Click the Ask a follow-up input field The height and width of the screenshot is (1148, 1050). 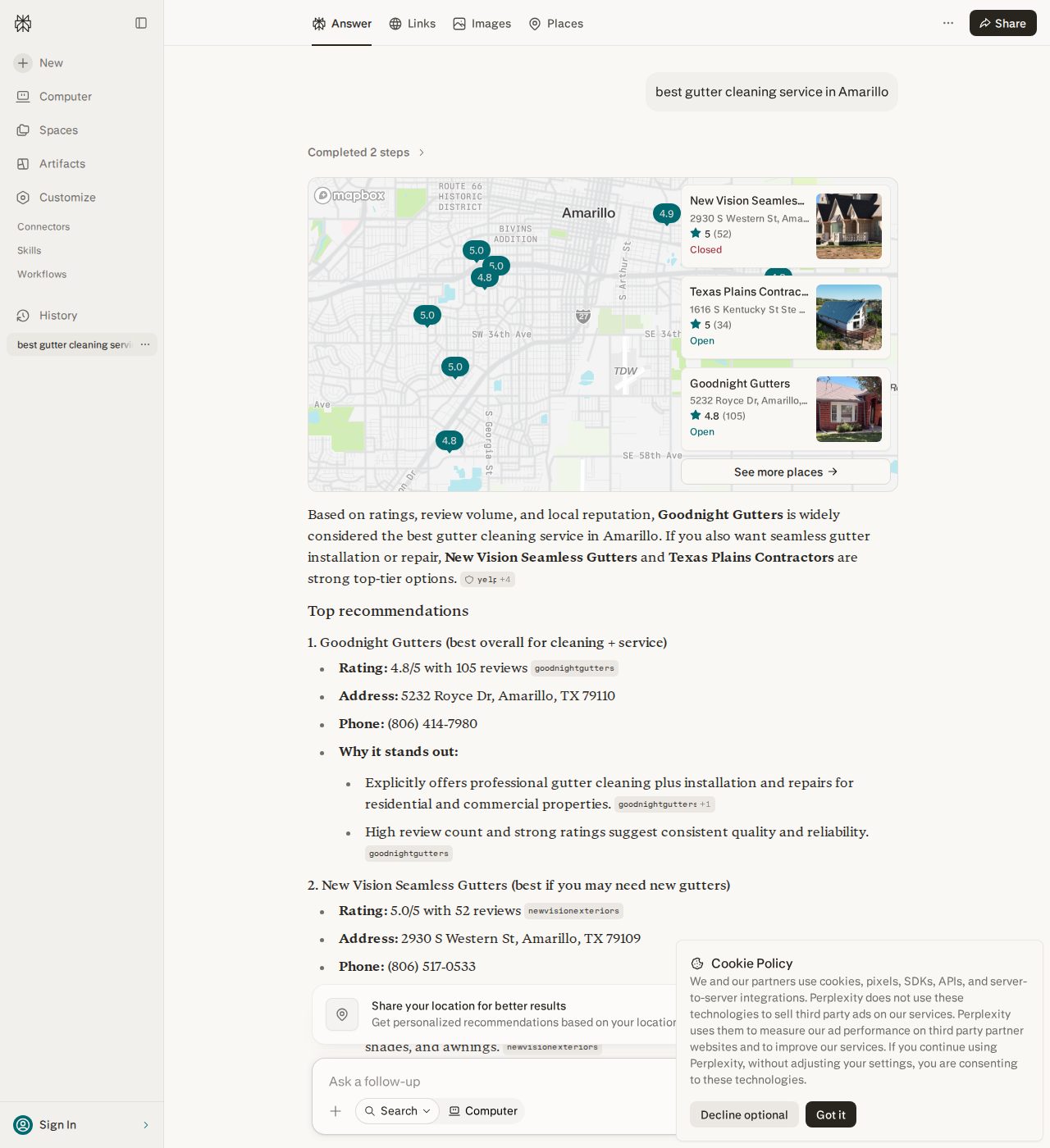(492, 1082)
